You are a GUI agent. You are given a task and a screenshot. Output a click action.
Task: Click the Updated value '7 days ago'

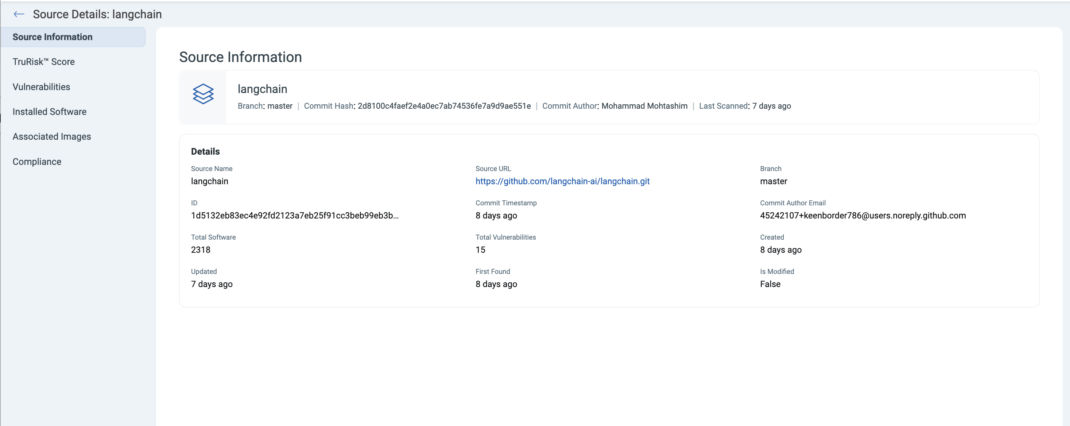tap(212, 284)
